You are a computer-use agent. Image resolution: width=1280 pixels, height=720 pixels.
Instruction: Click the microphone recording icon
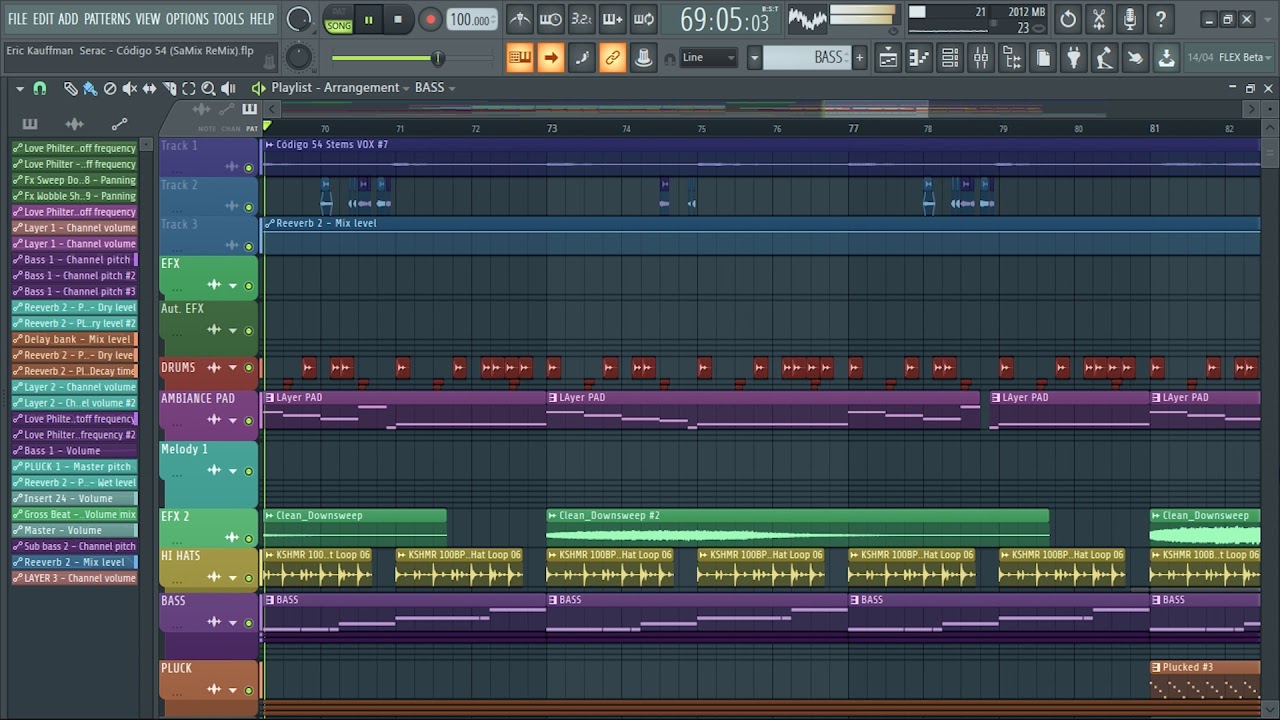1130,19
